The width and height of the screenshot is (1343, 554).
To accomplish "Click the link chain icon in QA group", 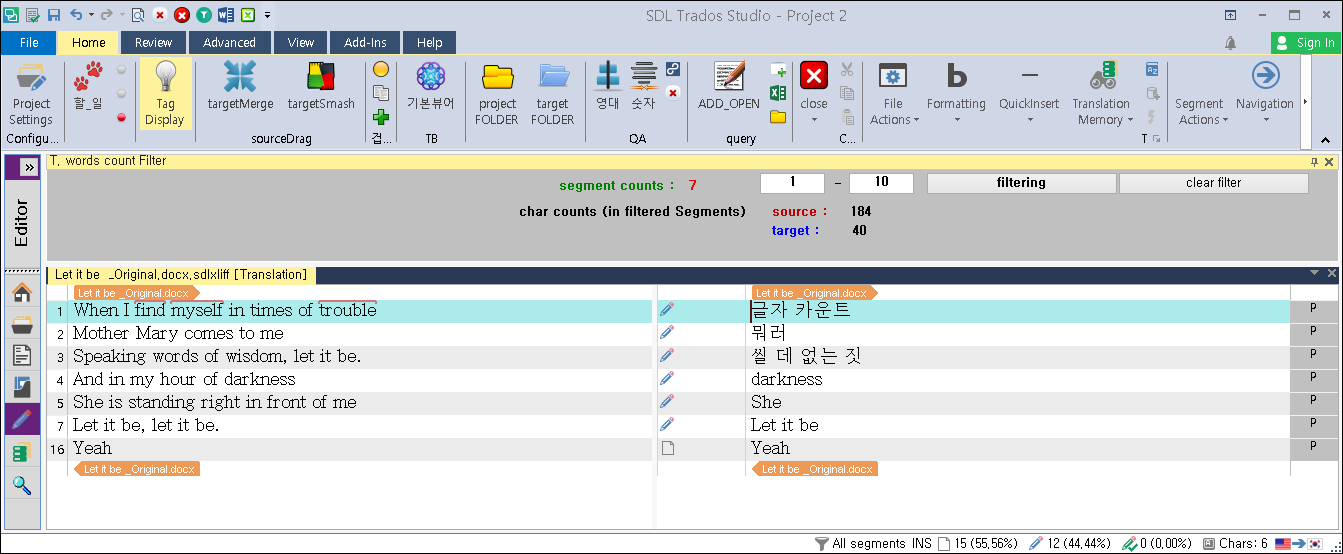I will [x=673, y=69].
